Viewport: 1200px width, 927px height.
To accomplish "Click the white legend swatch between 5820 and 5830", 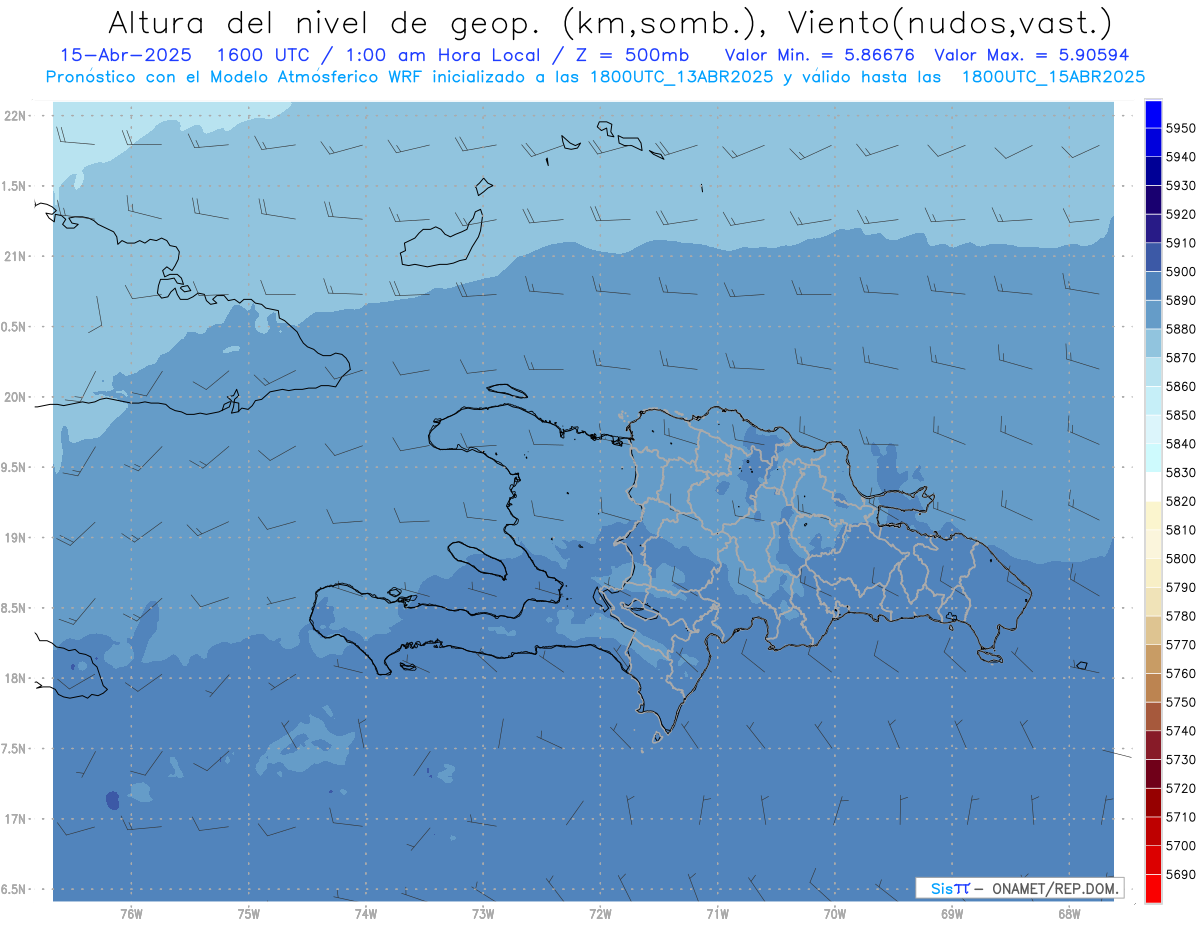I will point(1153,487).
